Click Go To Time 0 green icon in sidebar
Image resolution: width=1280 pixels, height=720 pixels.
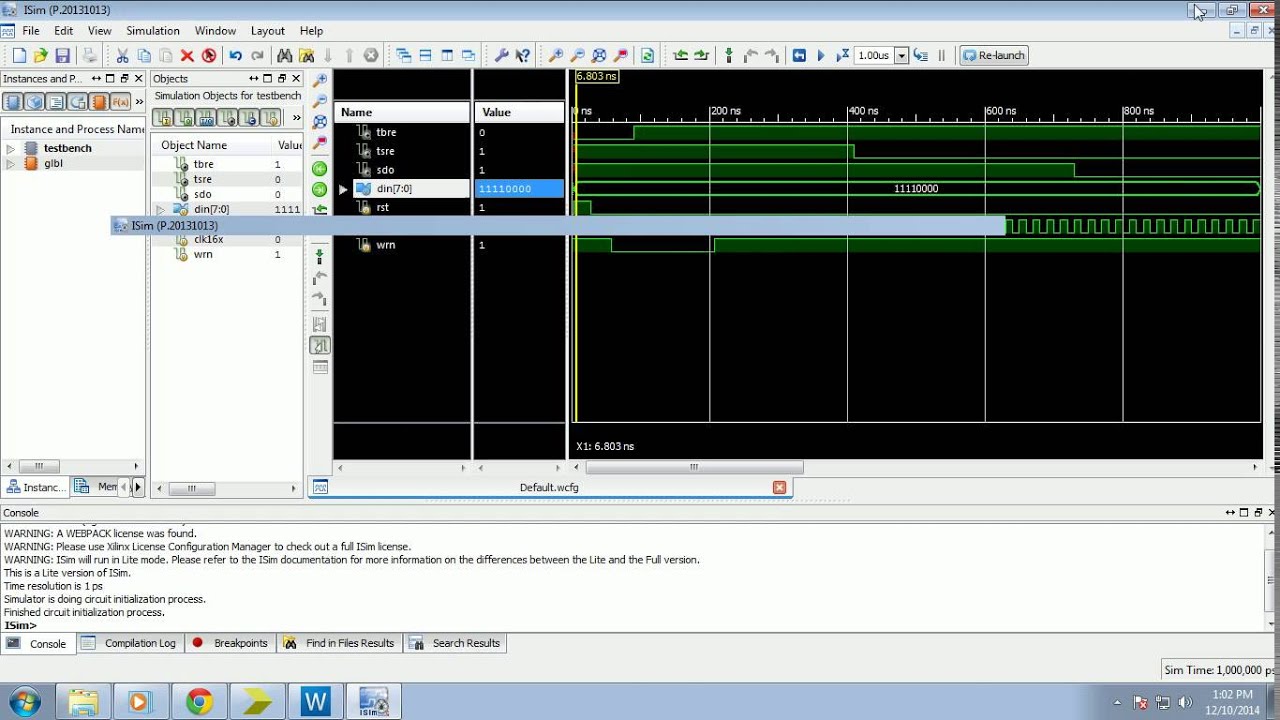tap(320, 169)
